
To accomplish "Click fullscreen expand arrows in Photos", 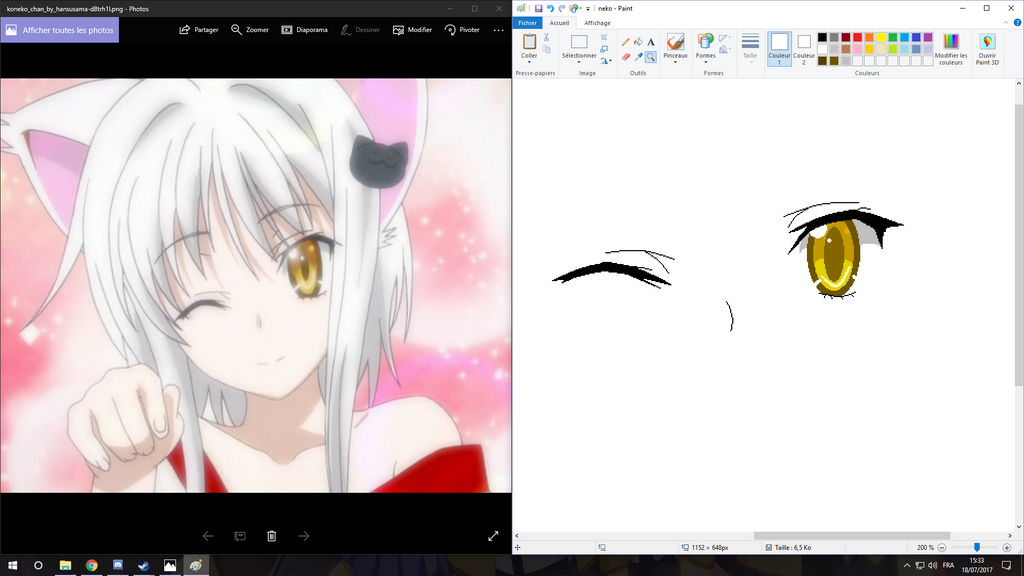I will (493, 536).
